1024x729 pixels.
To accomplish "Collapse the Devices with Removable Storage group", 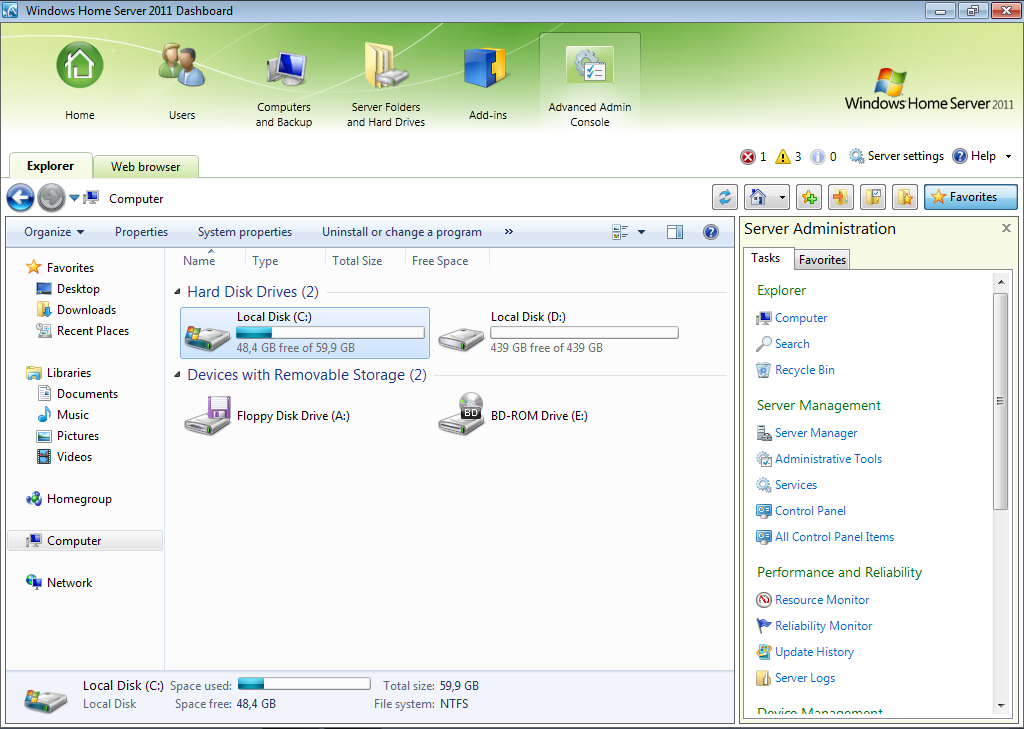I will click(x=177, y=375).
